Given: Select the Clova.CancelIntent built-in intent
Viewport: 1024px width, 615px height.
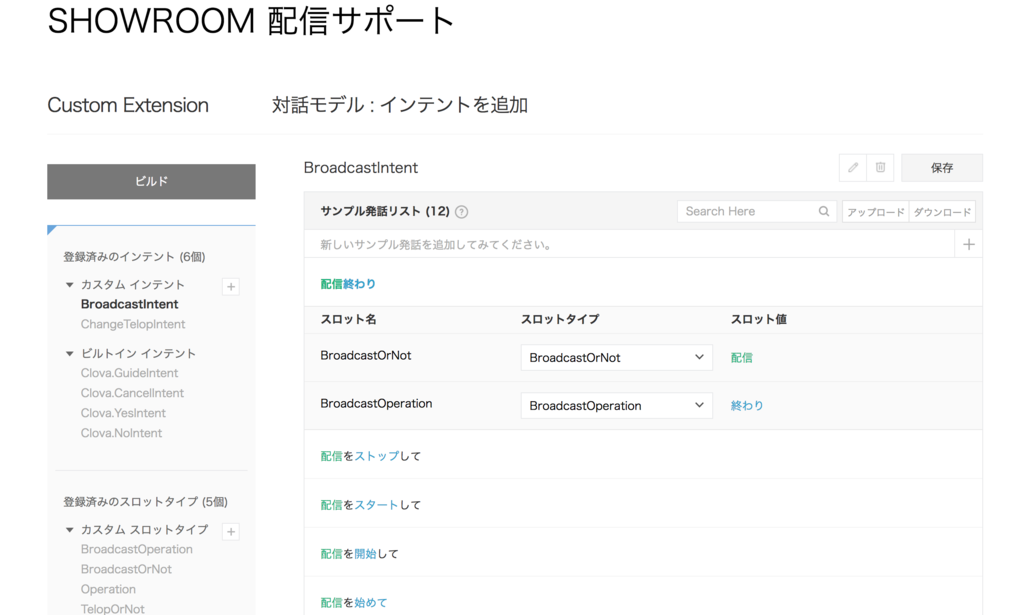Looking at the screenshot, I should (x=132, y=392).
